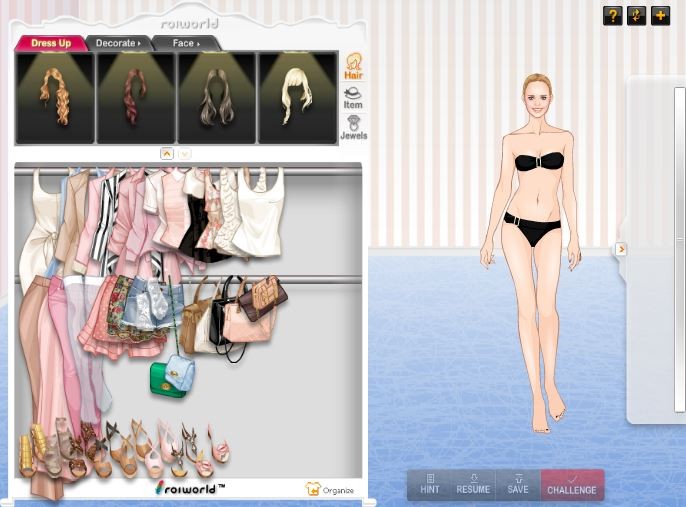Open the Item accessories category
686x507 pixels.
[353, 97]
